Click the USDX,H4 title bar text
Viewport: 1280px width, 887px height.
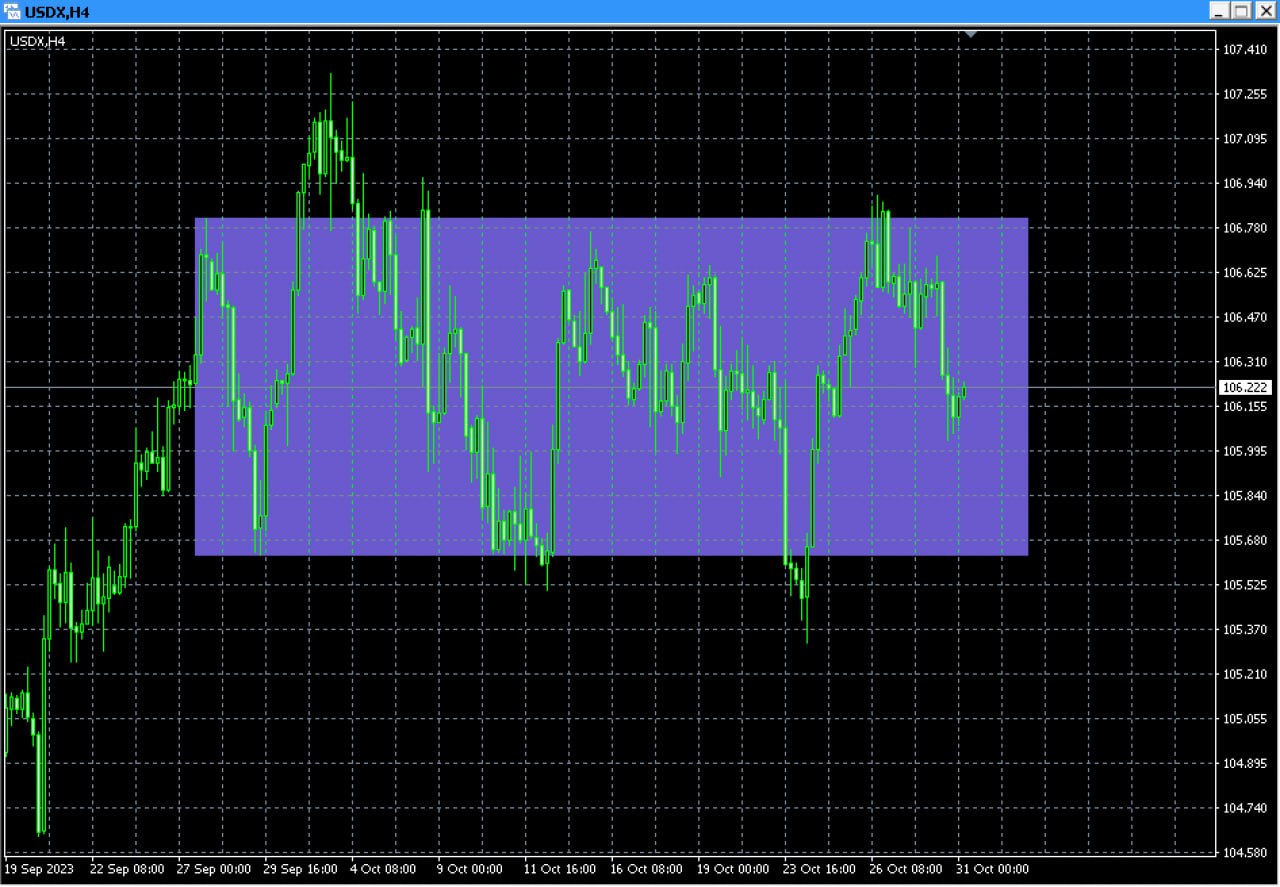coord(57,11)
